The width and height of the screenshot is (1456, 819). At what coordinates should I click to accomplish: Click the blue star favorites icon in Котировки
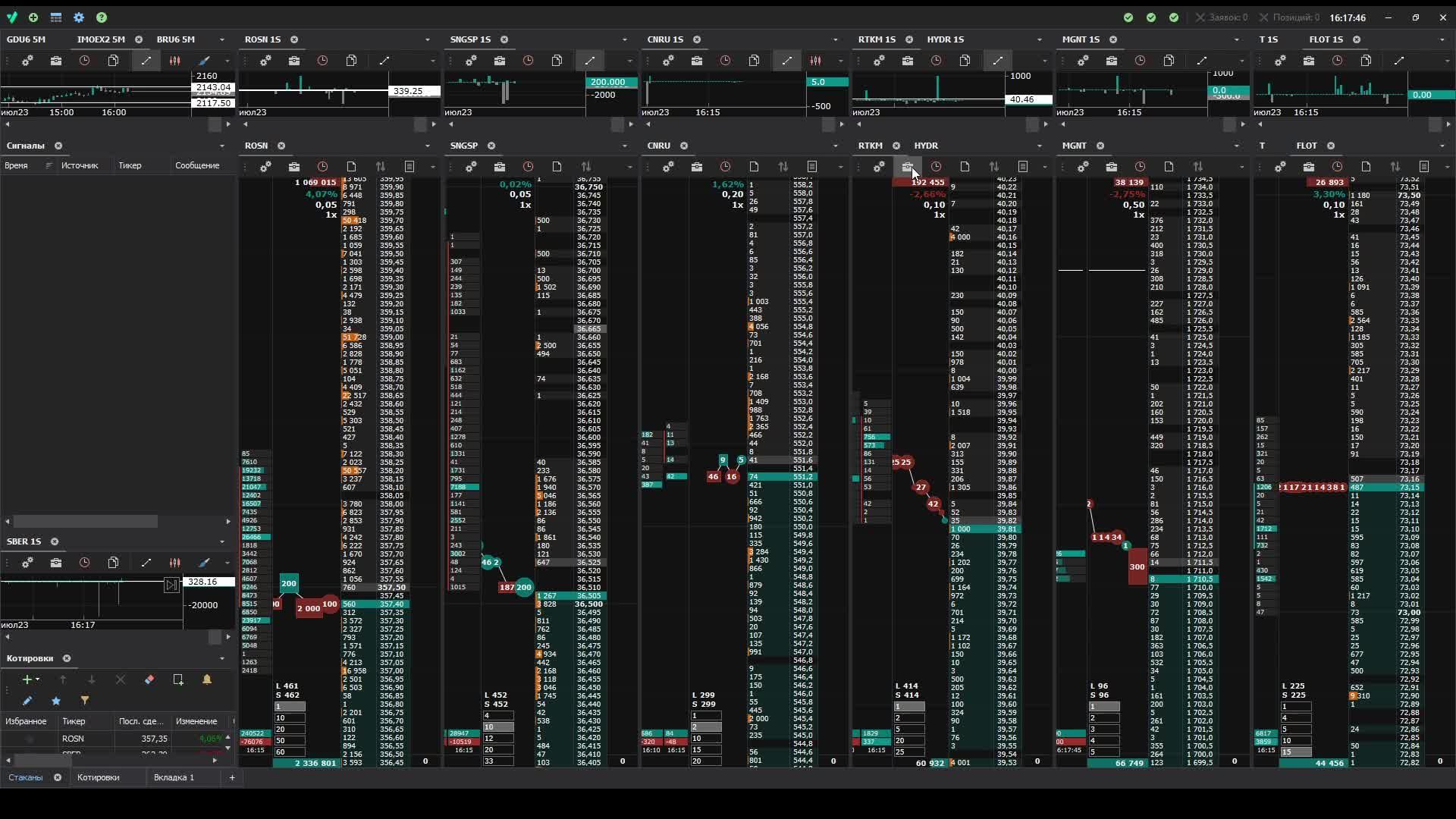tap(56, 701)
